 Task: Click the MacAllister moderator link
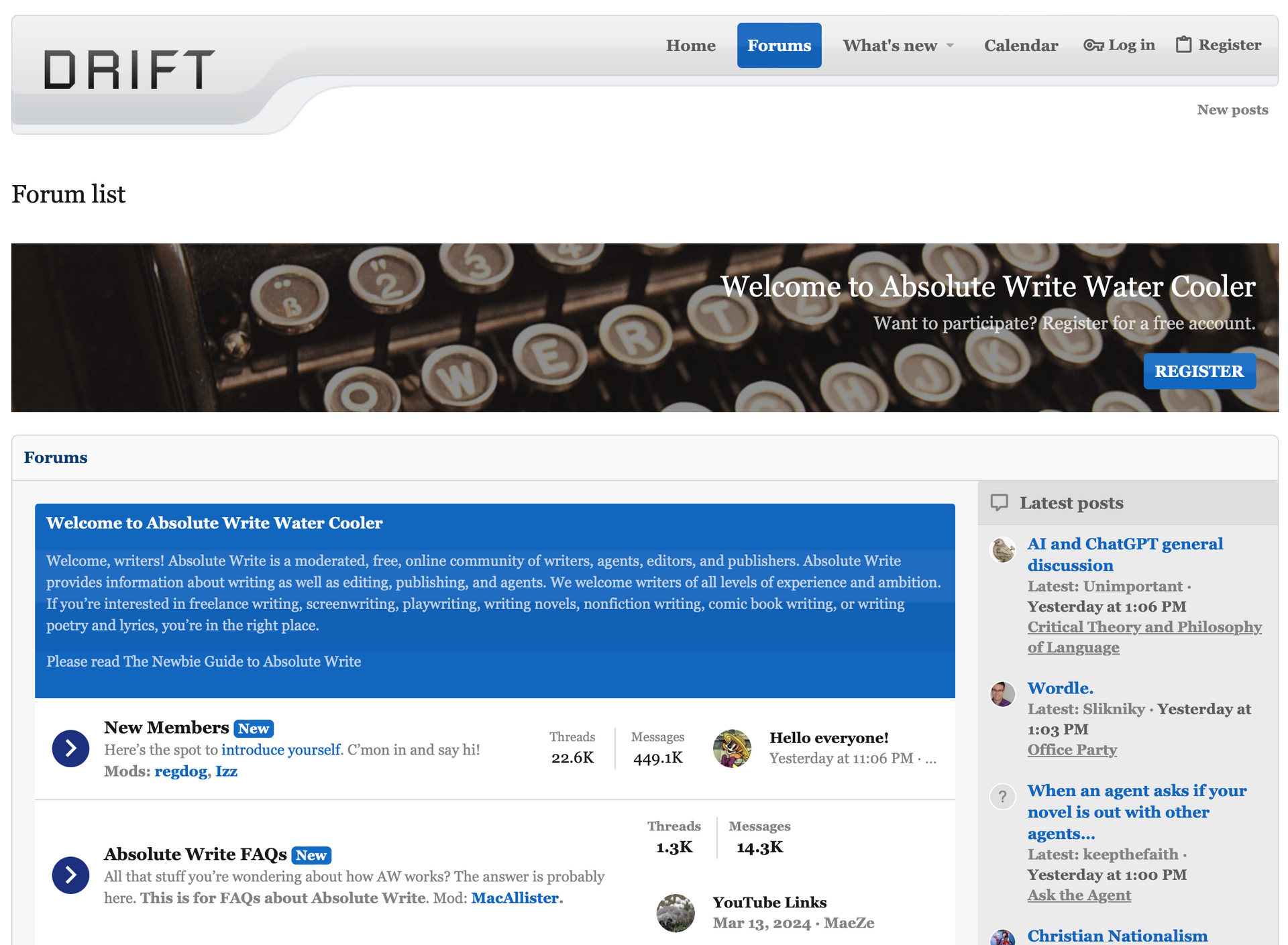click(x=515, y=898)
